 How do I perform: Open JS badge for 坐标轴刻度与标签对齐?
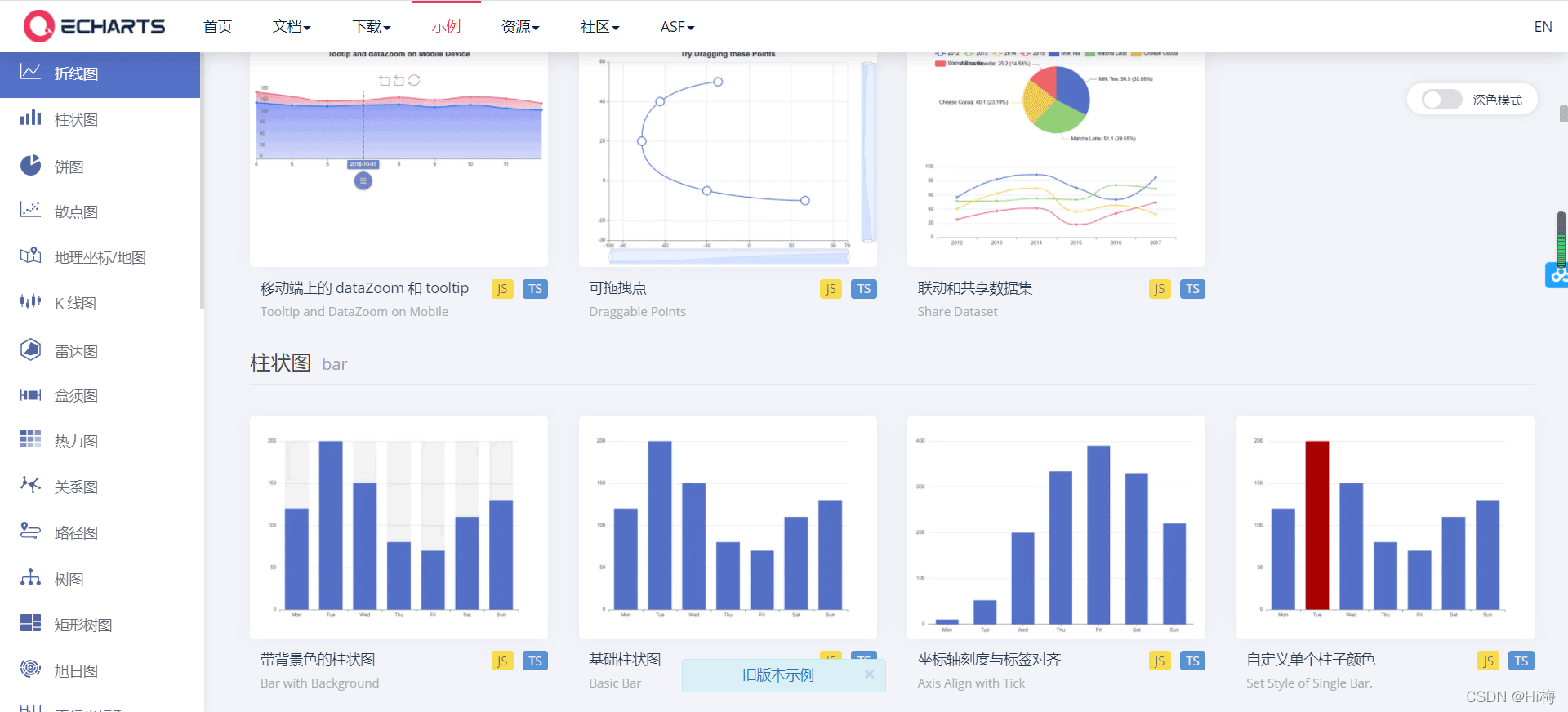pos(1160,661)
